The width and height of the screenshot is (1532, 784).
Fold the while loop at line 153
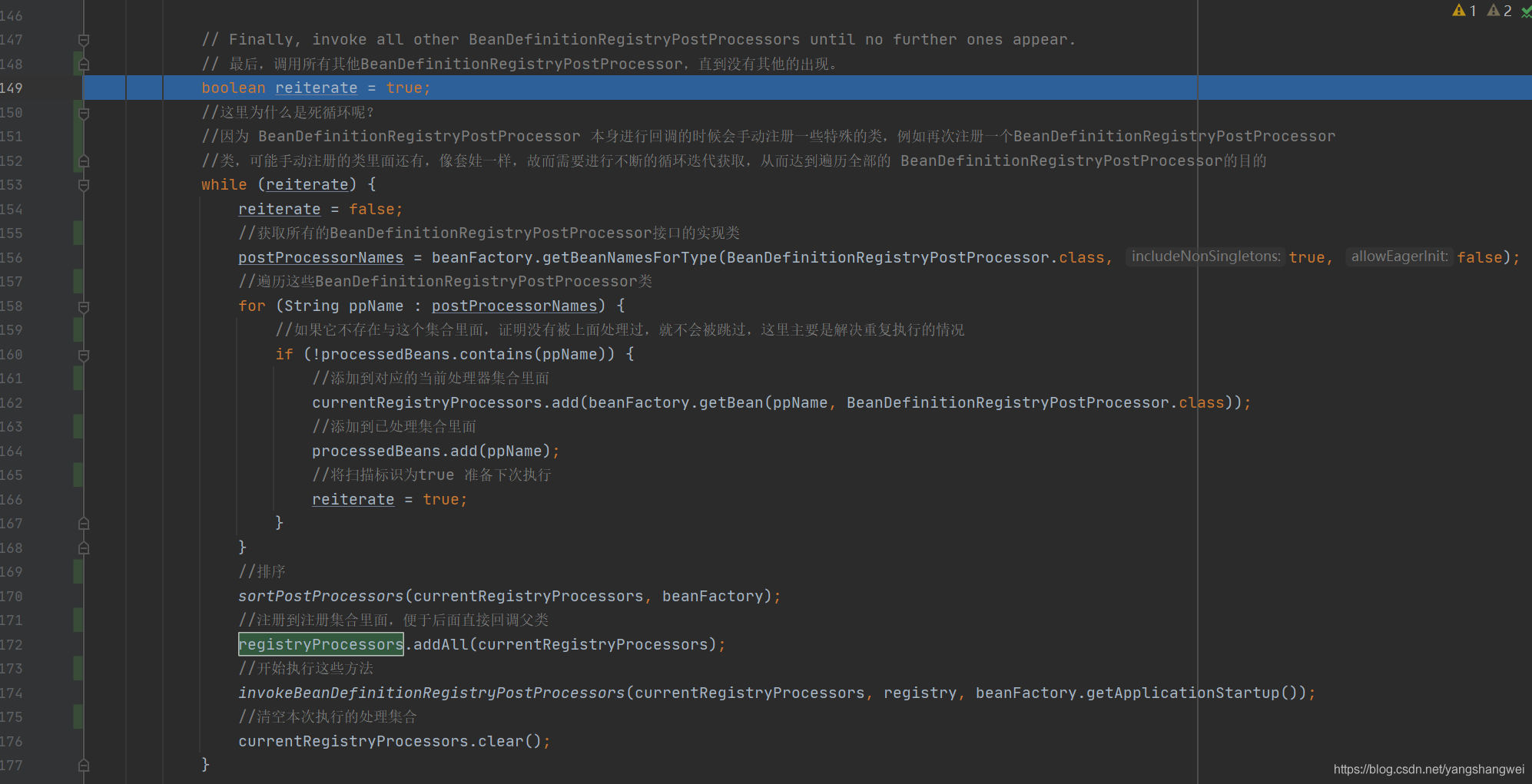[84, 185]
